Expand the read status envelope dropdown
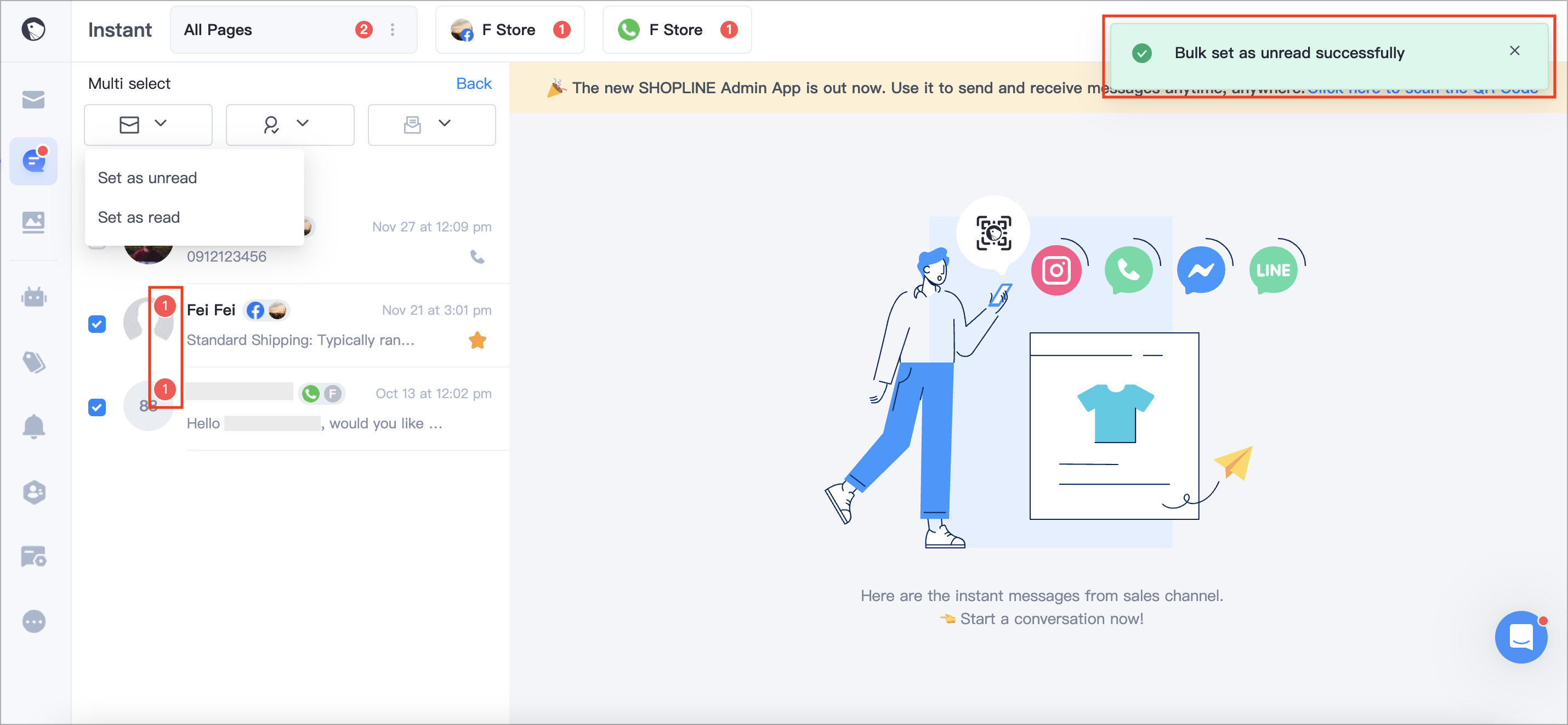This screenshot has width=1568, height=725. [x=148, y=124]
